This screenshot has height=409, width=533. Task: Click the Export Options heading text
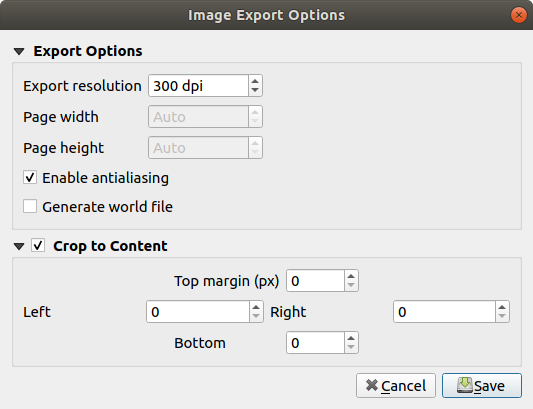[x=88, y=51]
